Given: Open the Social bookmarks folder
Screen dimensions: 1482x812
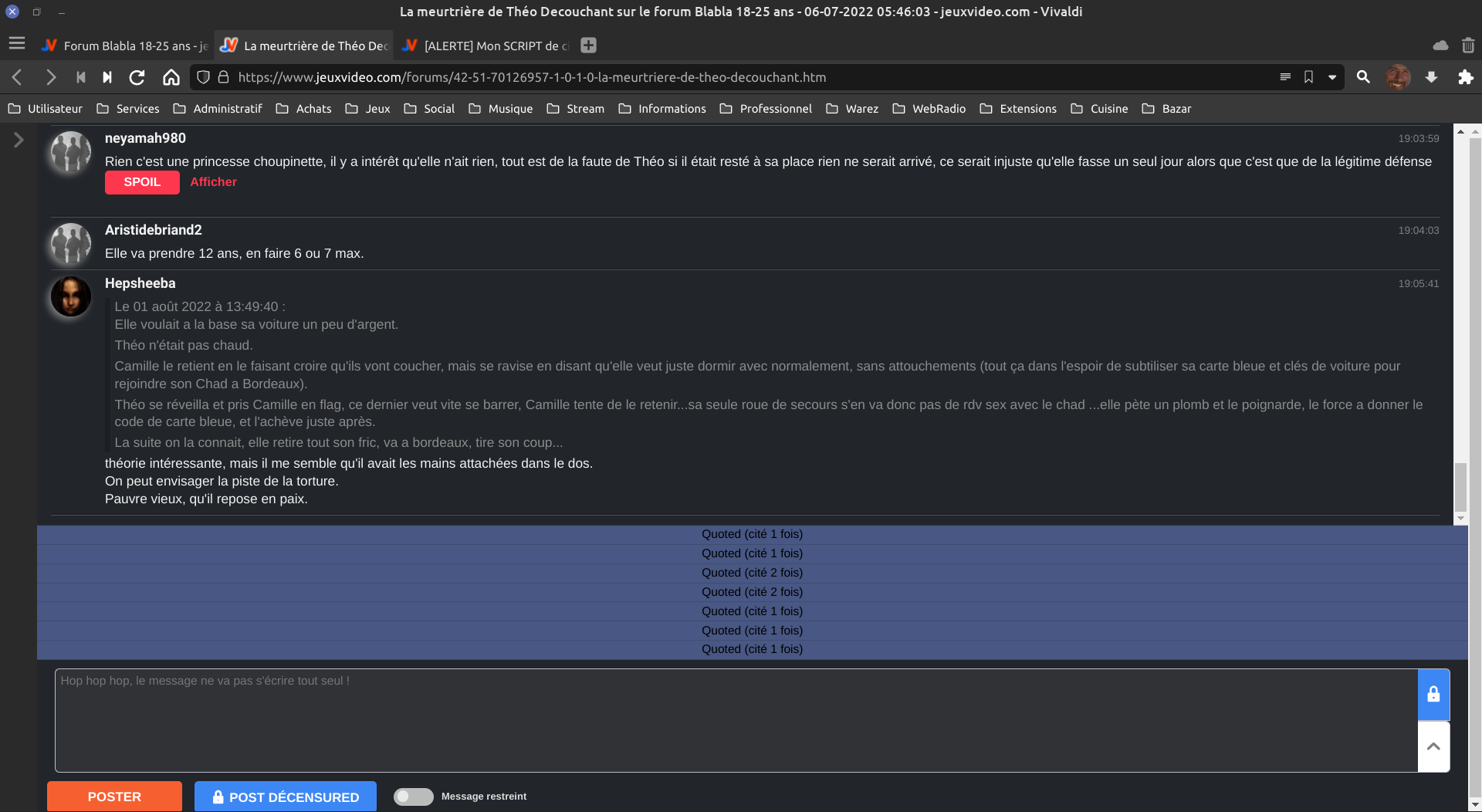Looking at the screenshot, I should coord(429,109).
